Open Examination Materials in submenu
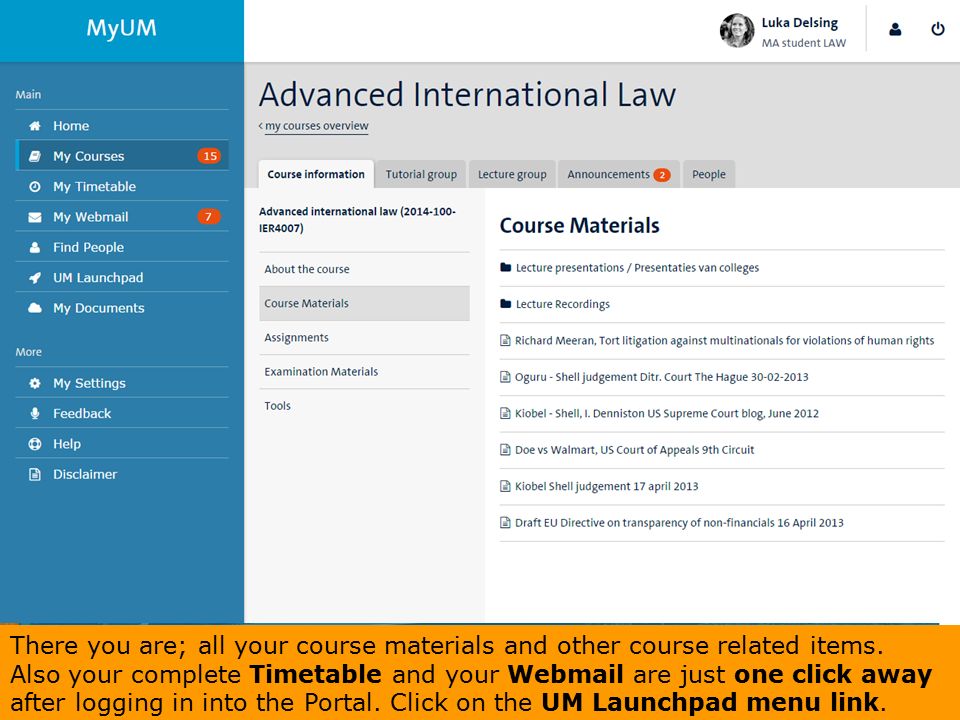This screenshot has height=720, width=960. (364, 372)
